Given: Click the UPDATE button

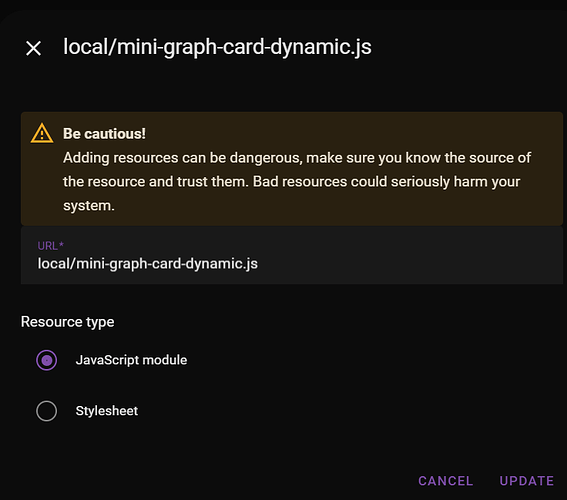Looking at the screenshot, I should pos(526,481).
